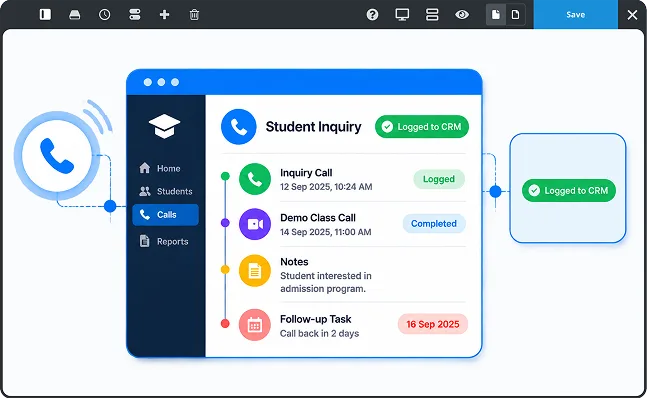Click the Student Inquiry heading
Viewport: 647px width, 400px height.
click(x=313, y=127)
